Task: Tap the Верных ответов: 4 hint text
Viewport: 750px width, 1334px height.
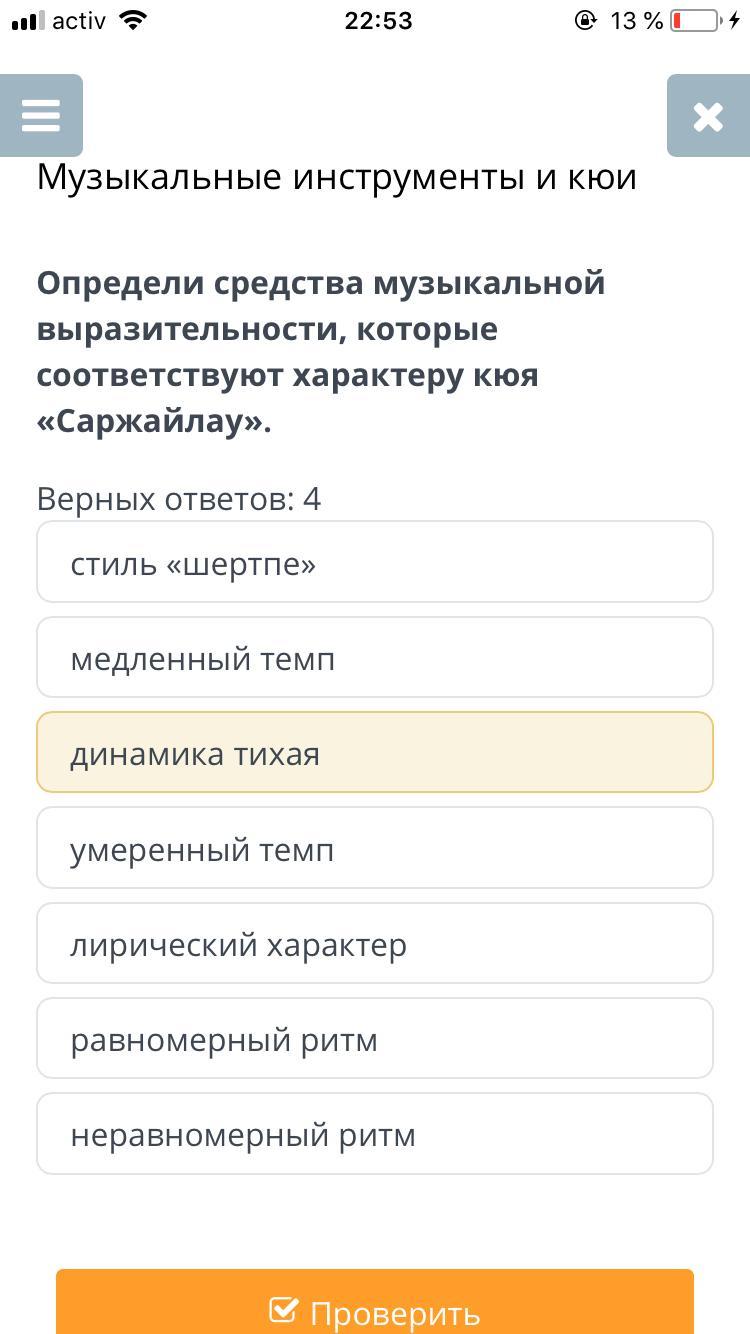Action: pos(179,498)
